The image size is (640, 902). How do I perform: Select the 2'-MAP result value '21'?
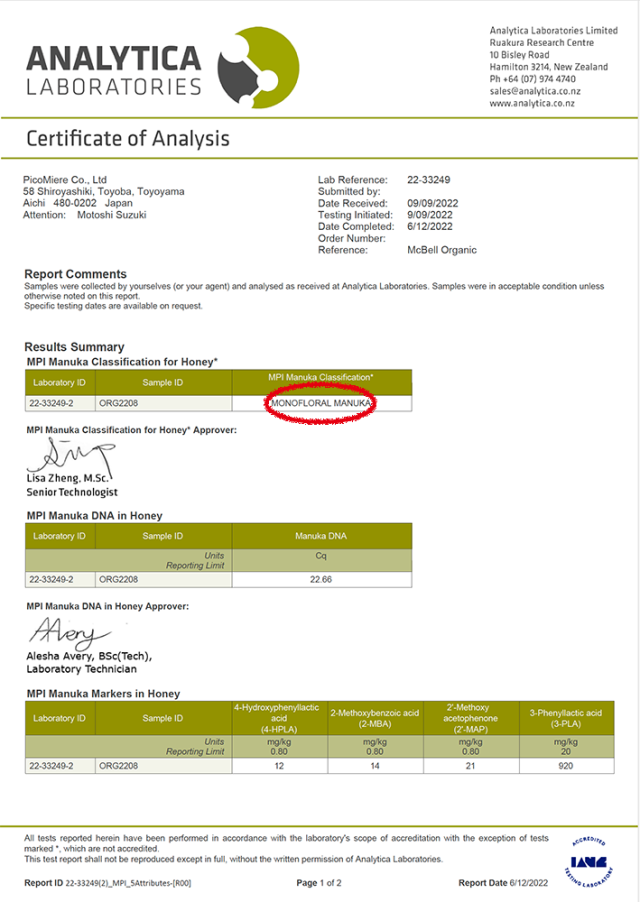pyautogui.click(x=470, y=766)
